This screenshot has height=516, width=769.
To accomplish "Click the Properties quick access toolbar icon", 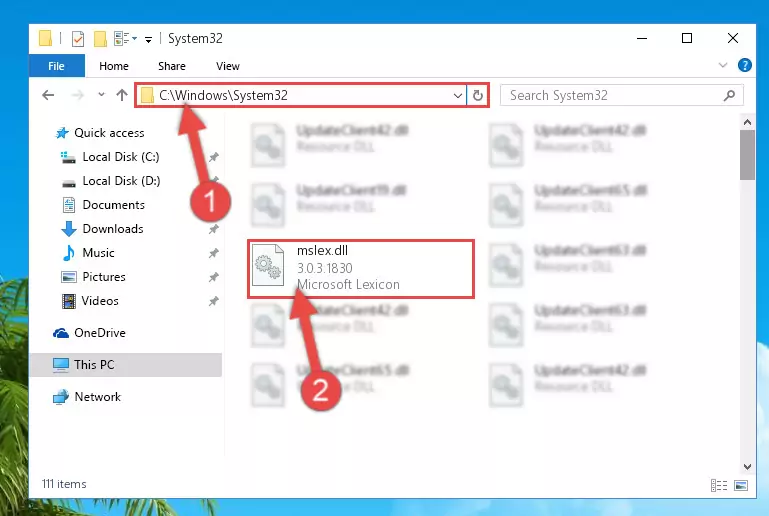I will pyautogui.click(x=77, y=38).
